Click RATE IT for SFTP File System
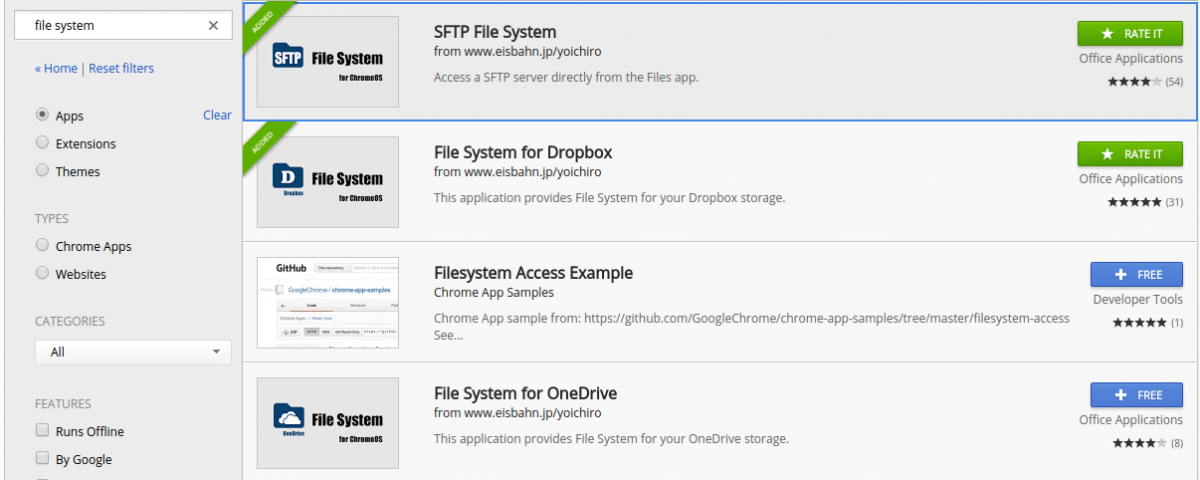This screenshot has height=480, width=1200. pyautogui.click(x=1130, y=33)
